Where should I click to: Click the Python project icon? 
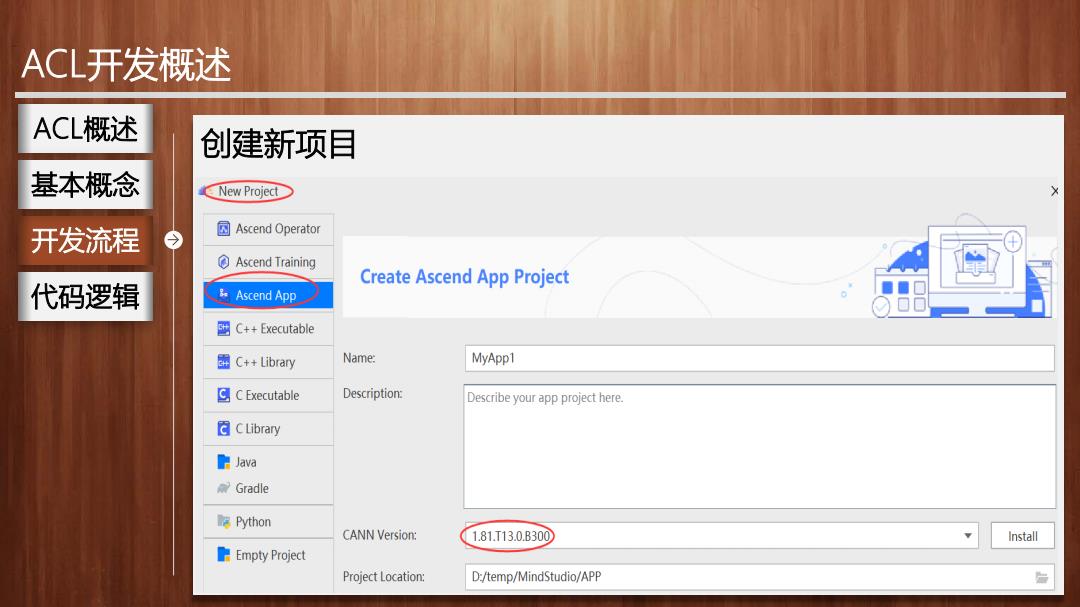click(x=223, y=522)
